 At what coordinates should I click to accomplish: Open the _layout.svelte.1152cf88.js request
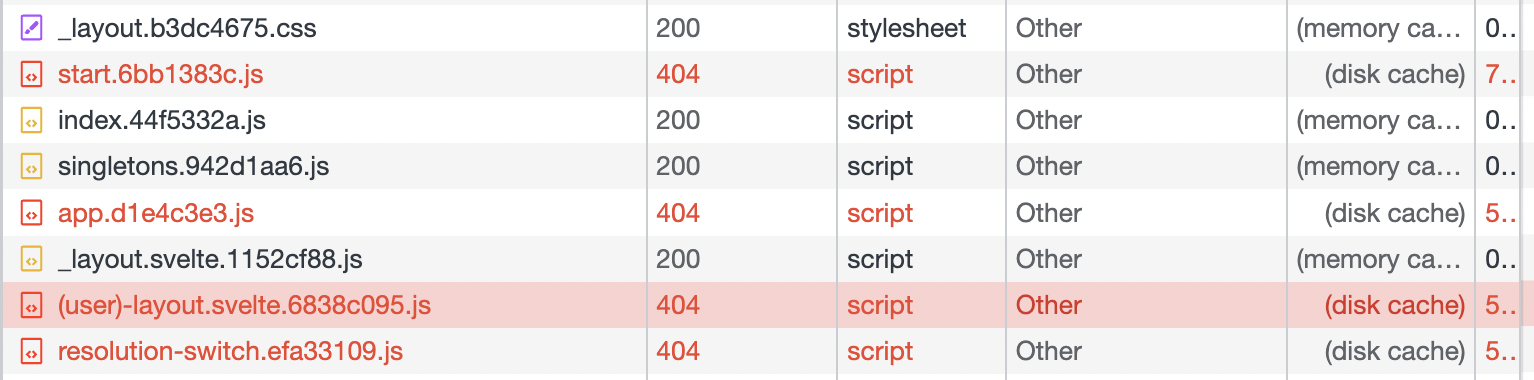(x=210, y=260)
